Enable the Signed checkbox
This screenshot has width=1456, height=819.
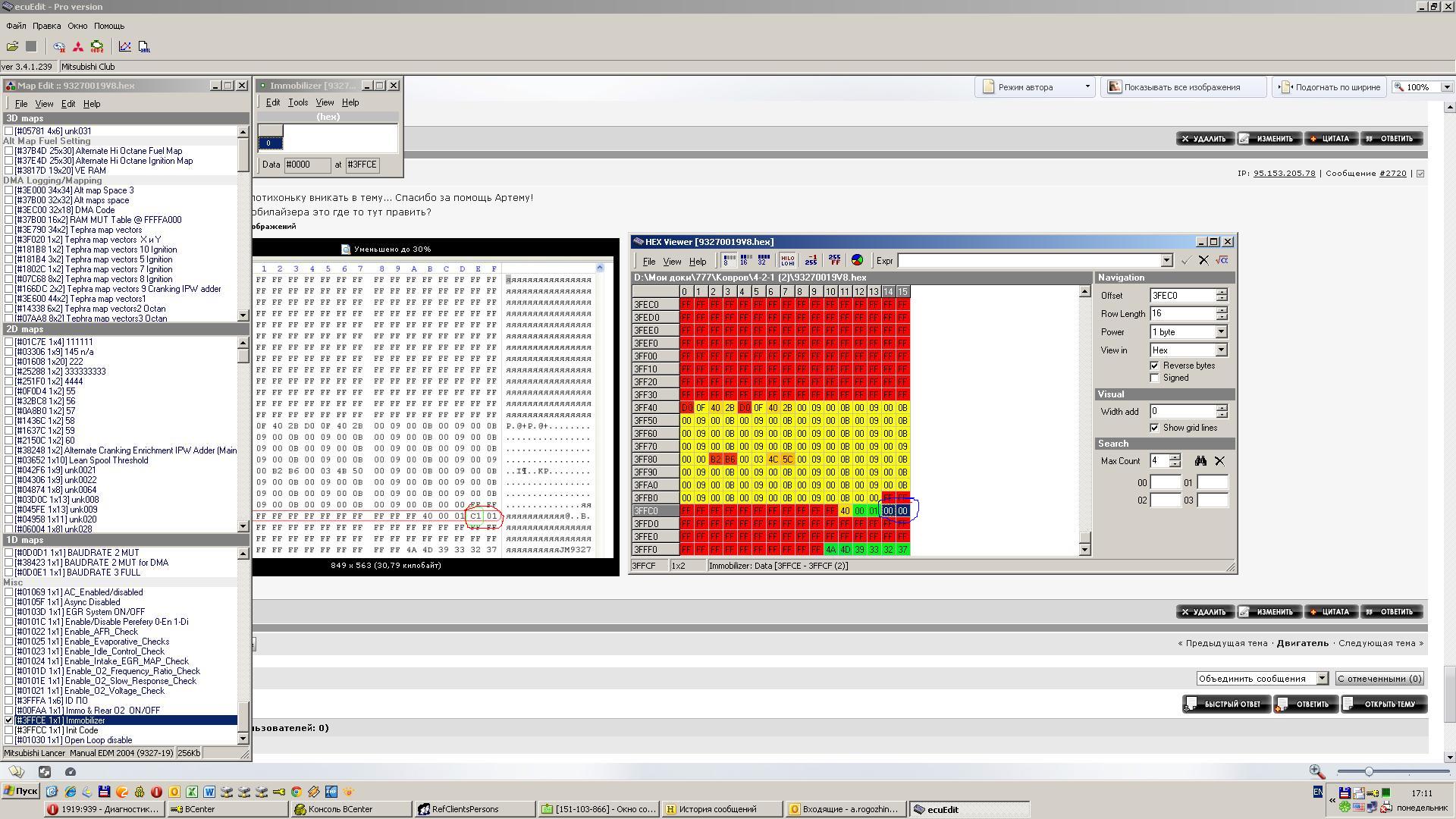[1154, 378]
